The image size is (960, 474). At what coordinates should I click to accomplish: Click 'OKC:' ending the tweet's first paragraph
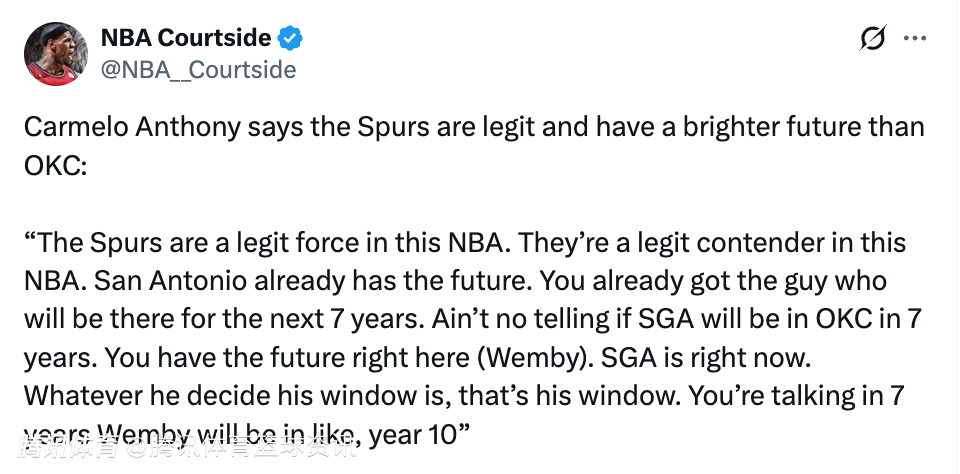(56, 164)
